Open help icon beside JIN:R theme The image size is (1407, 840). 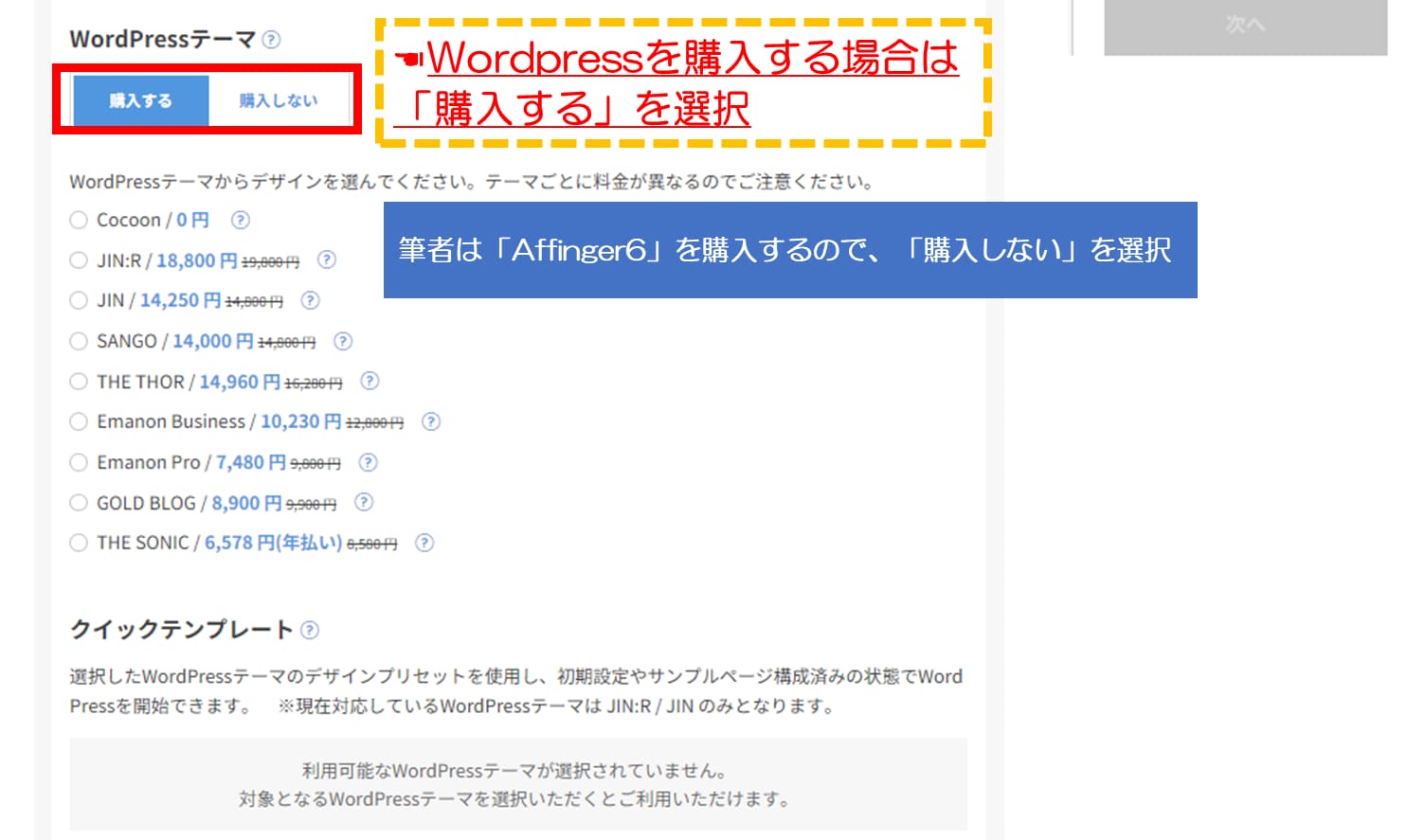(x=327, y=259)
